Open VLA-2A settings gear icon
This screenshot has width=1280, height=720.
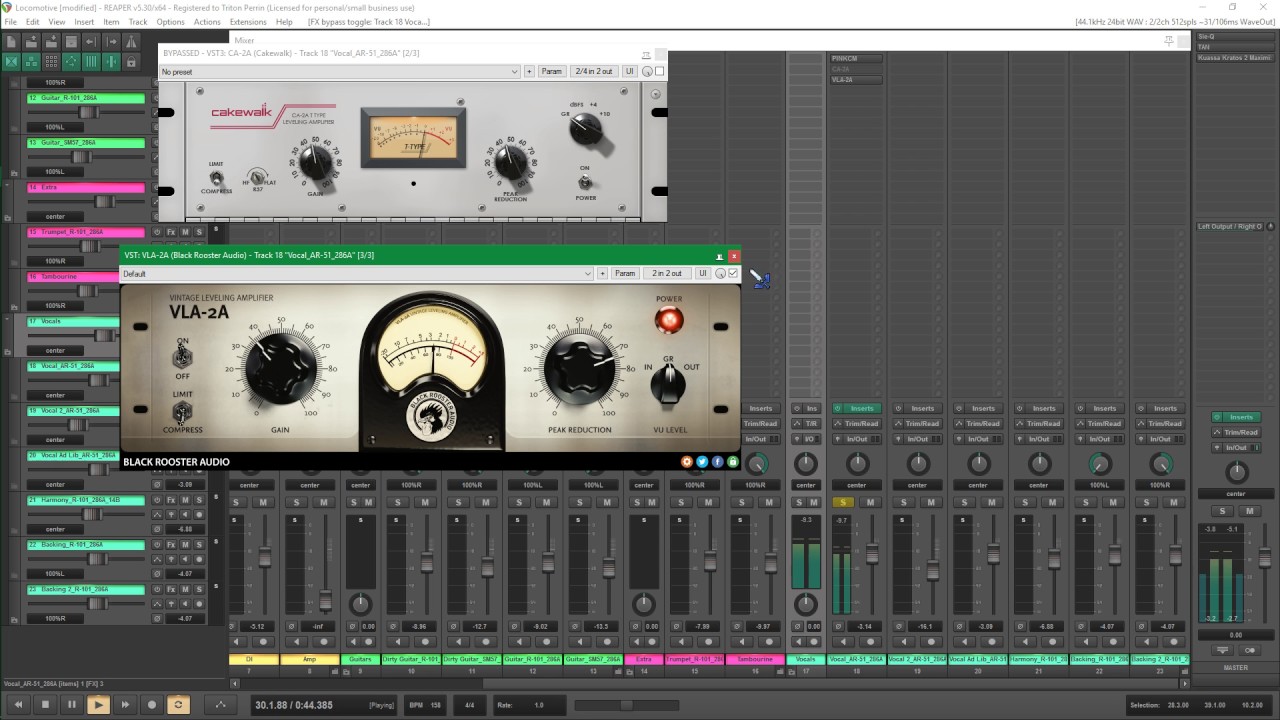pyautogui.click(x=687, y=462)
